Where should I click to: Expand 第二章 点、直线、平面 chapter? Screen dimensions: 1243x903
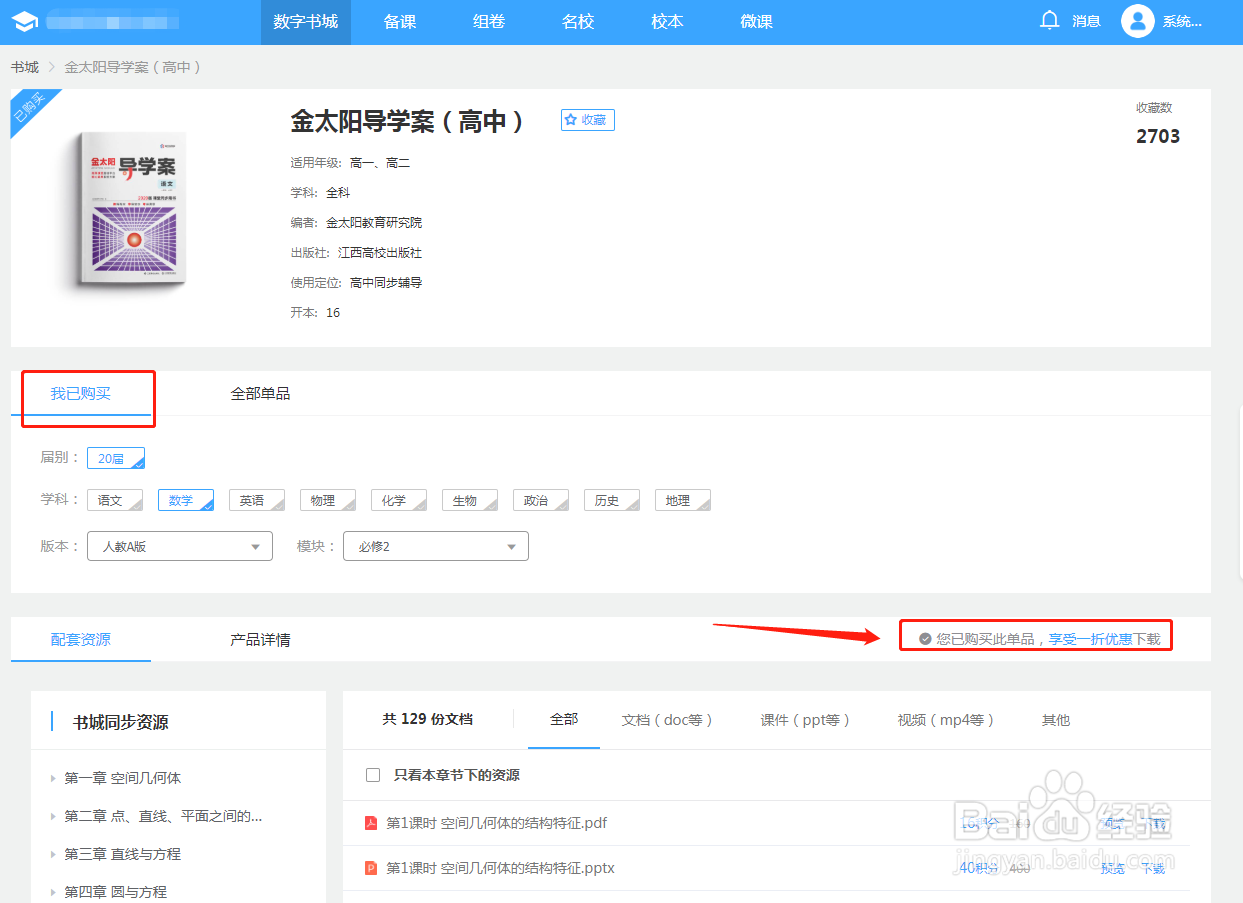point(163,816)
